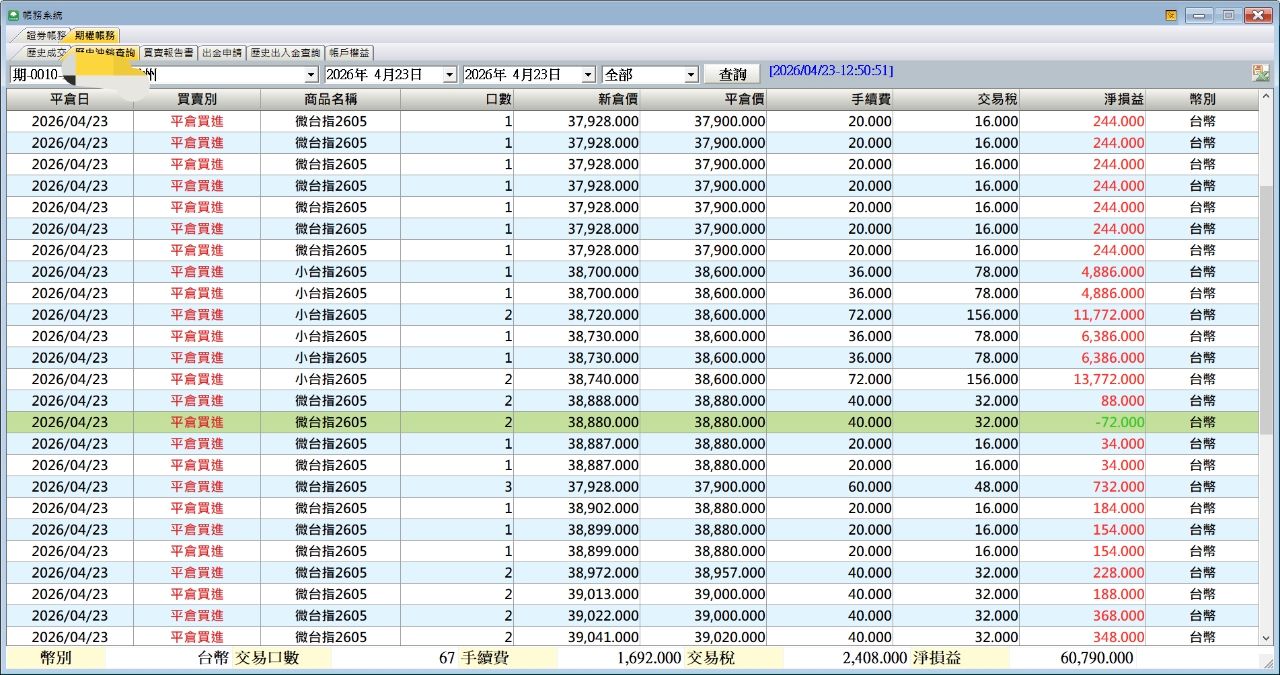The height and width of the screenshot is (675, 1280).
Task: Go to the 歷史出入金查詢 tab
Action: point(285,53)
